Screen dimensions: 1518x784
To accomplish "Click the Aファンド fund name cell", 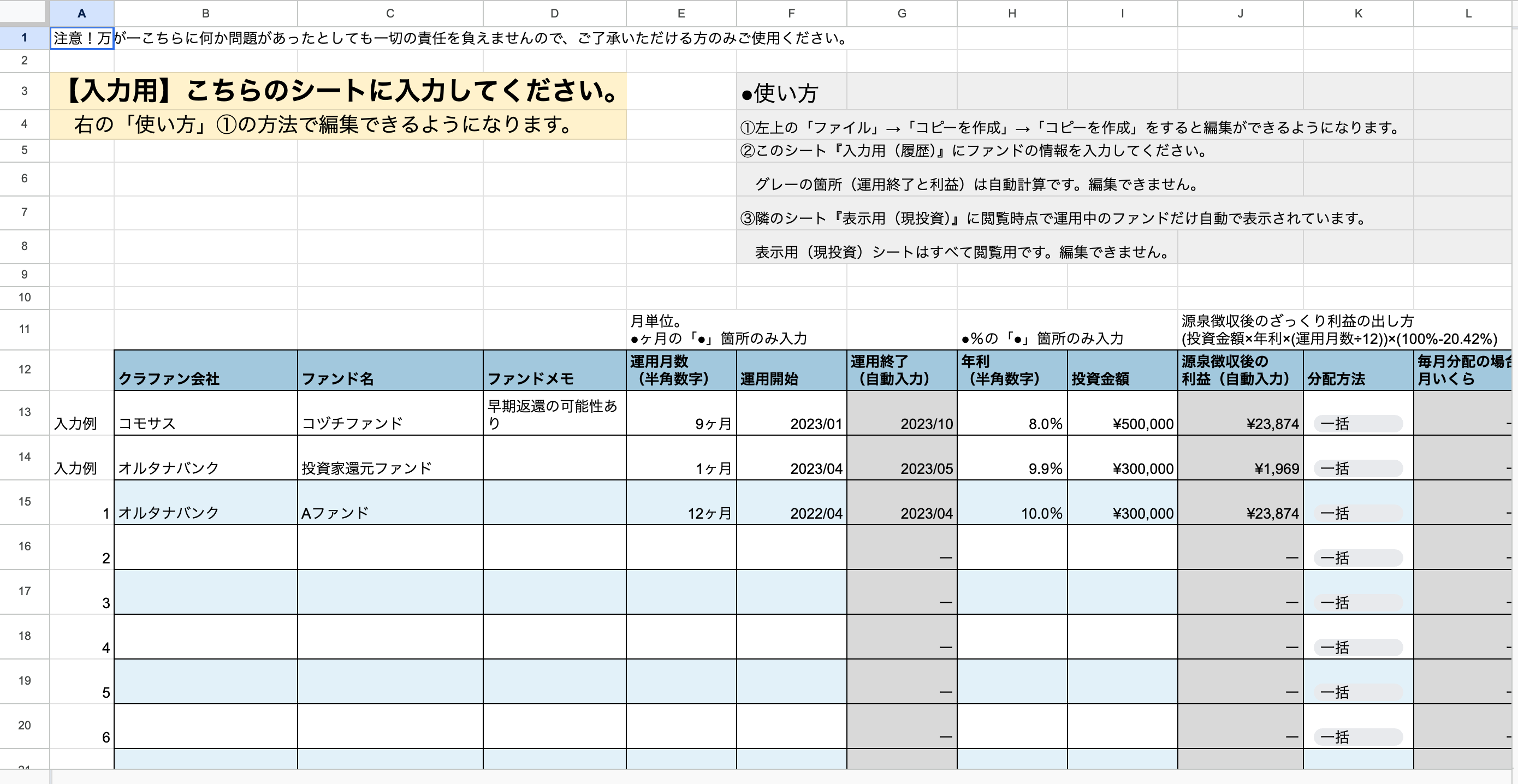I will click(x=390, y=502).
